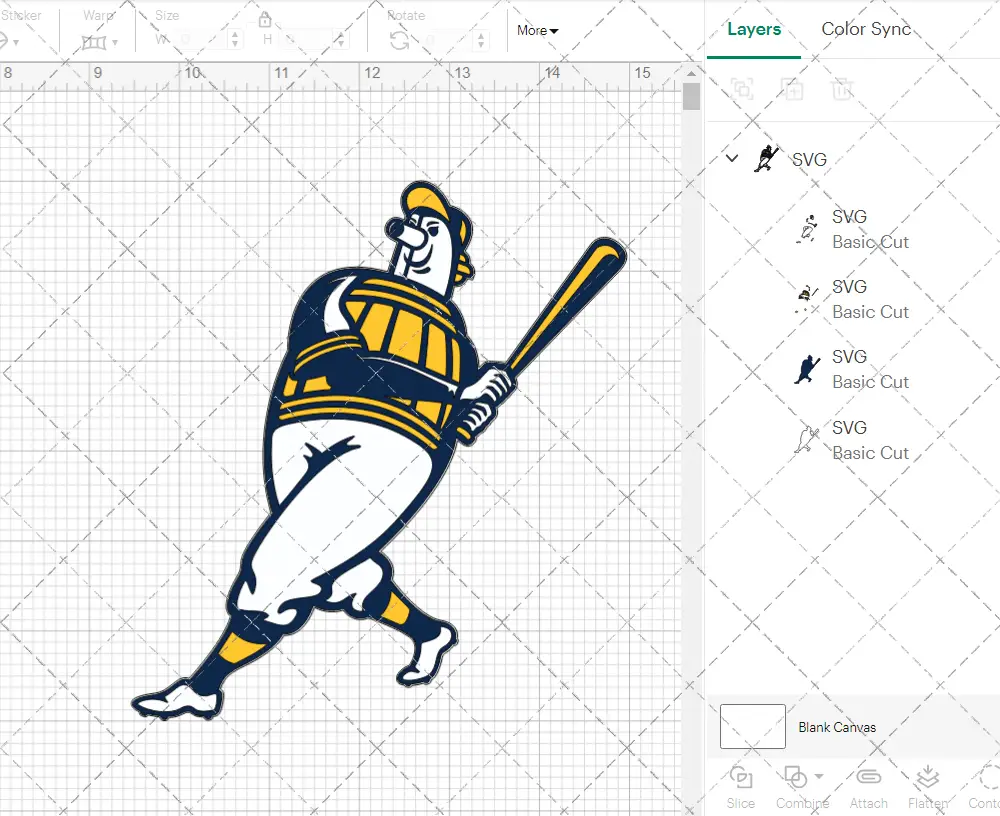
Task: Click the Flatten tool
Action: 927,787
